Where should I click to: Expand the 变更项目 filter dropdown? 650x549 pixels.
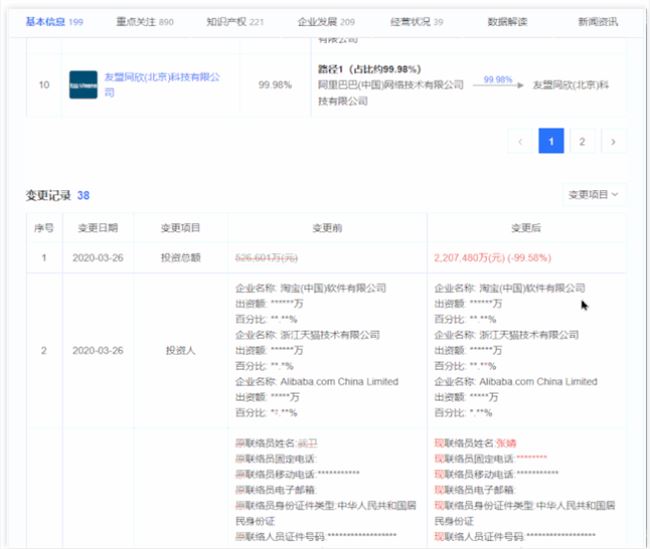(x=593, y=194)
